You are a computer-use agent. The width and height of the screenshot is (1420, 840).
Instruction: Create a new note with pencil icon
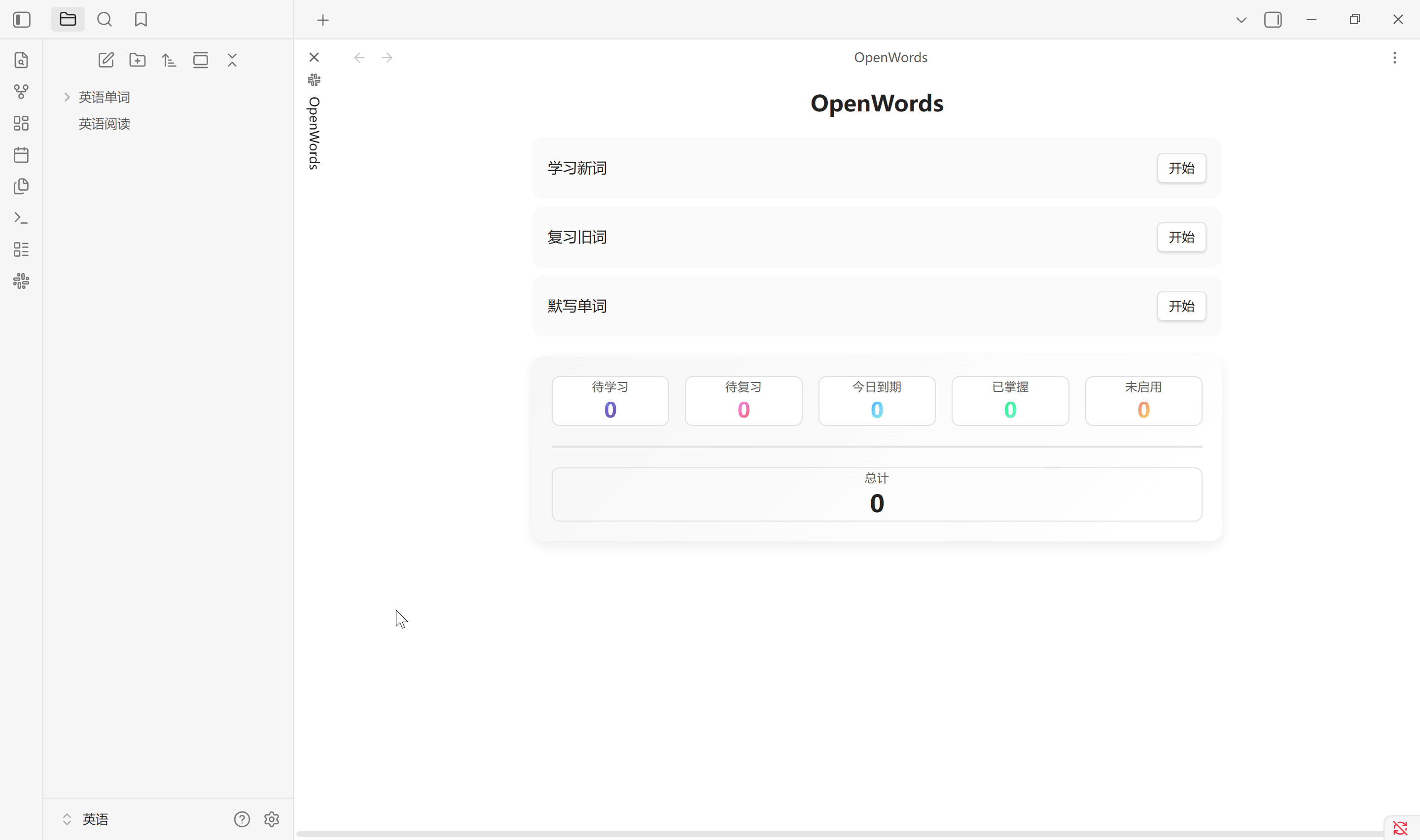coord(106,60)
